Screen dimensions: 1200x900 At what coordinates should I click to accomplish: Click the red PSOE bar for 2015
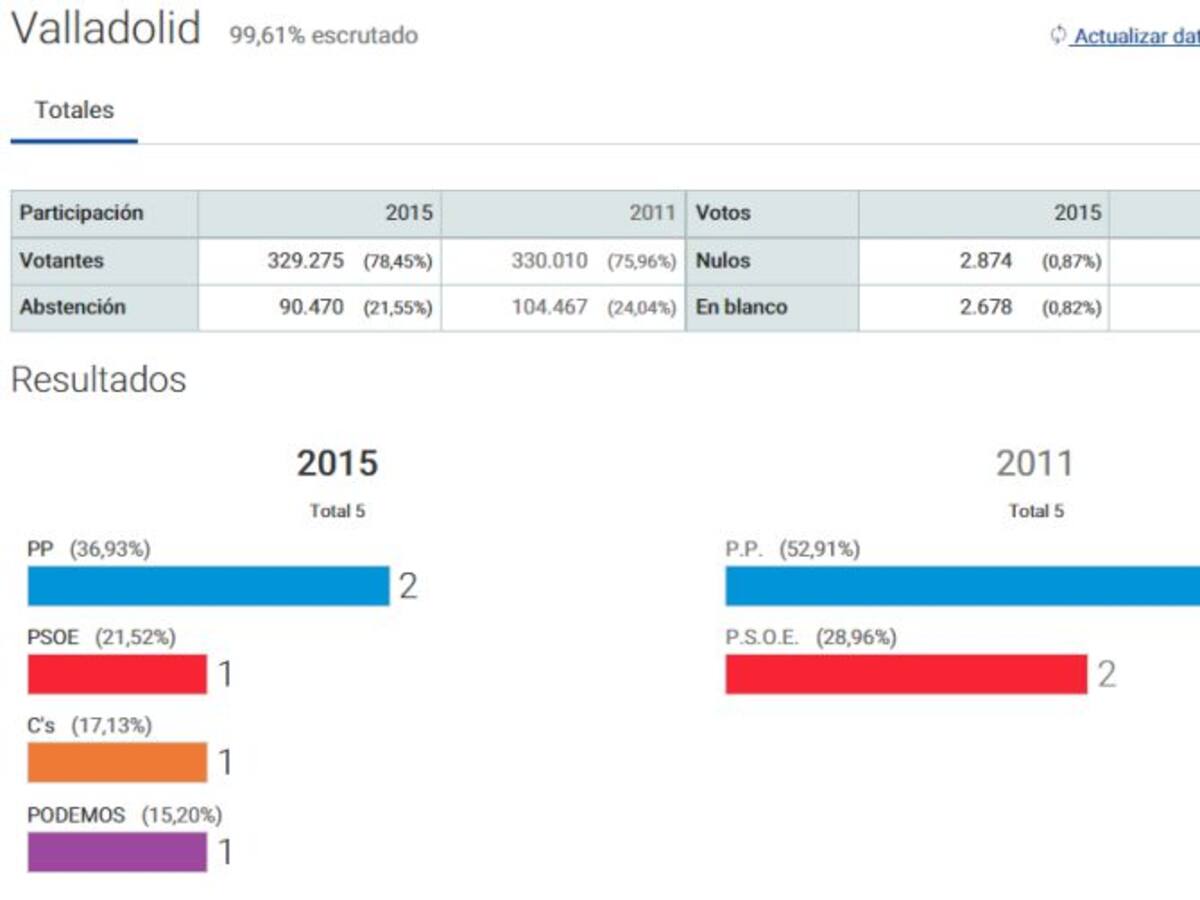pyautogui.click(x=117, y=674)
